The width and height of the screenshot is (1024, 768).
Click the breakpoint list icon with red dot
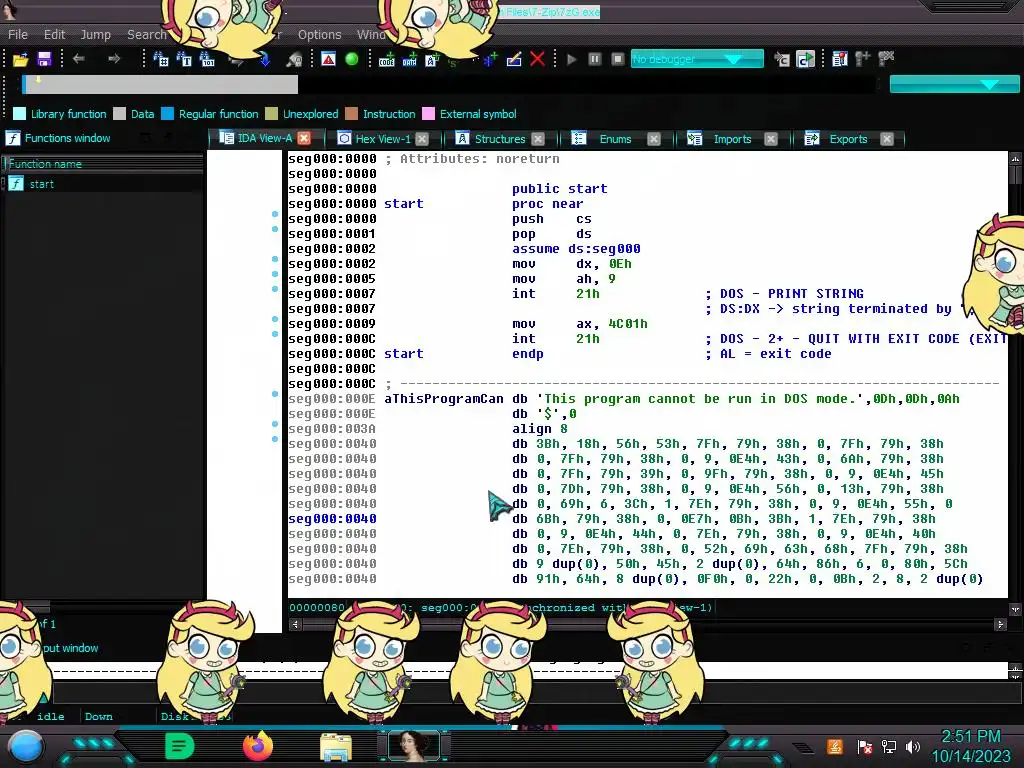point(840,59)
